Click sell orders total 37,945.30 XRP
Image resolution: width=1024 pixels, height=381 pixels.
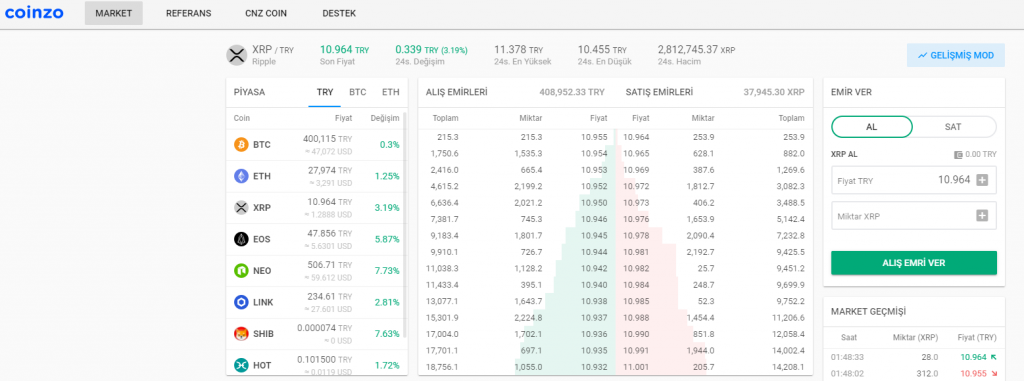[774, 92]
